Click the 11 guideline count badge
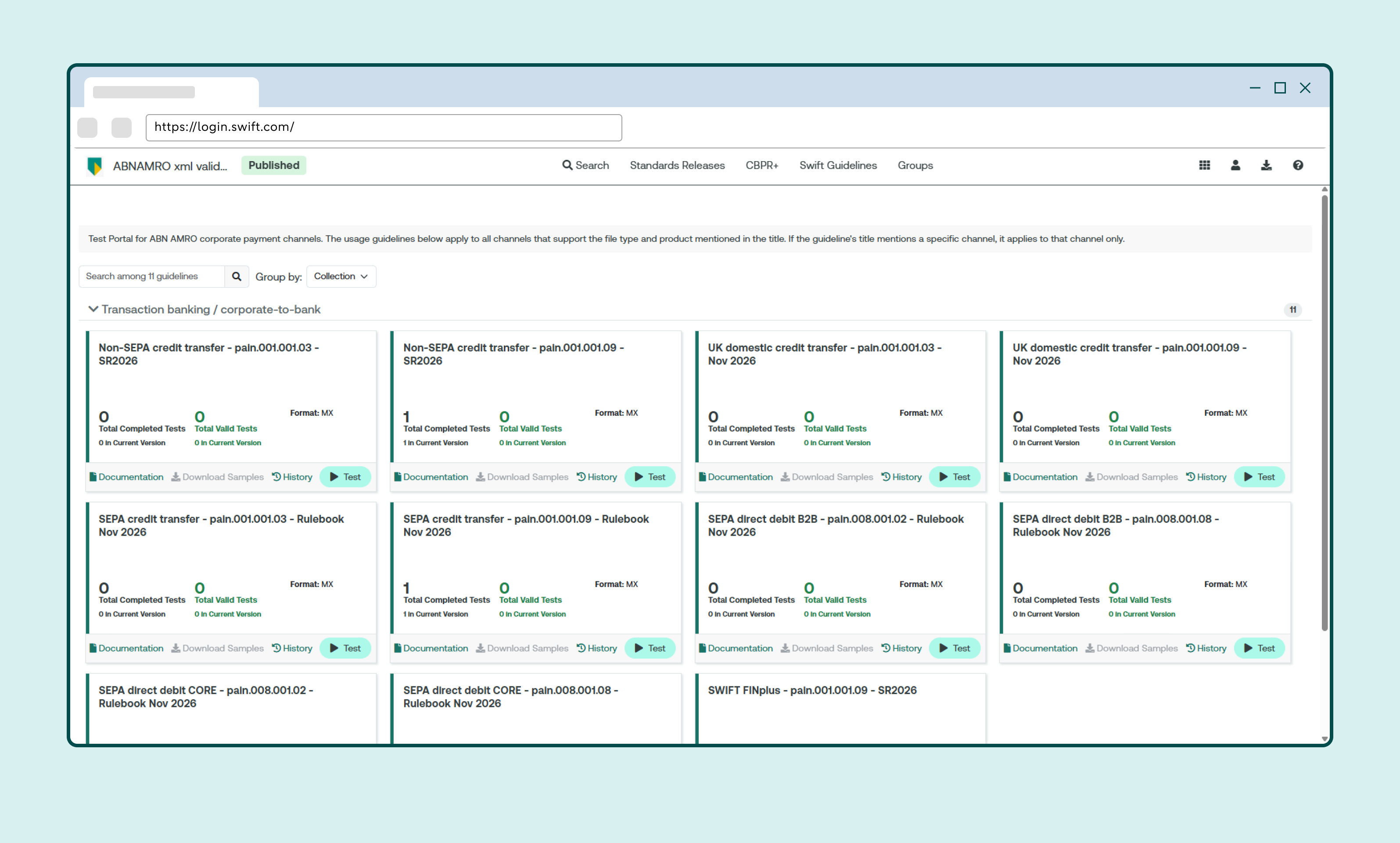 point(1293,310)
